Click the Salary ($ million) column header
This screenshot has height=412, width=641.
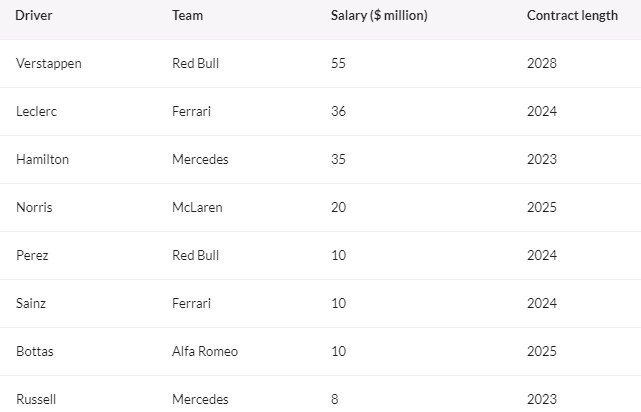coord(379,16)
